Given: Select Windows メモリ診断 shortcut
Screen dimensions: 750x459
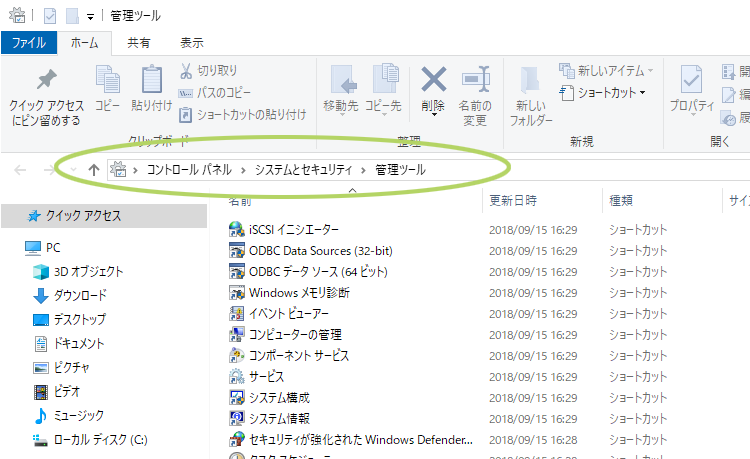Looking at the screenshot, I should 299,293.
